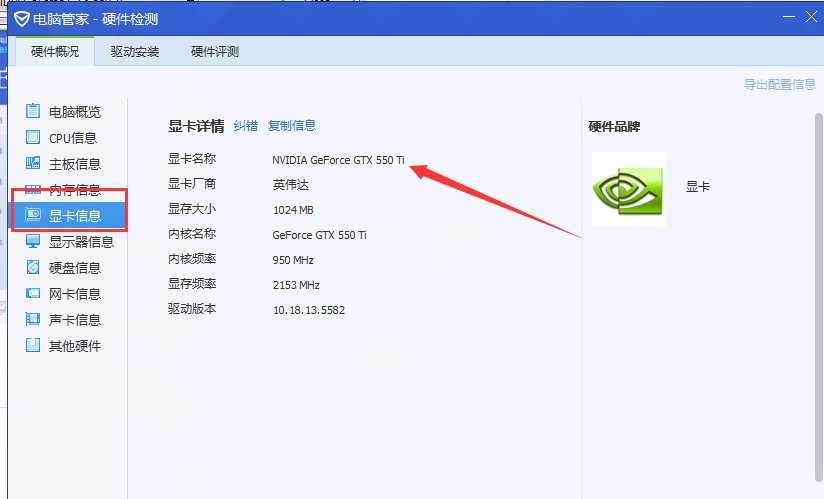Click the 英伟达 manufacturer value

pos(291,185)
